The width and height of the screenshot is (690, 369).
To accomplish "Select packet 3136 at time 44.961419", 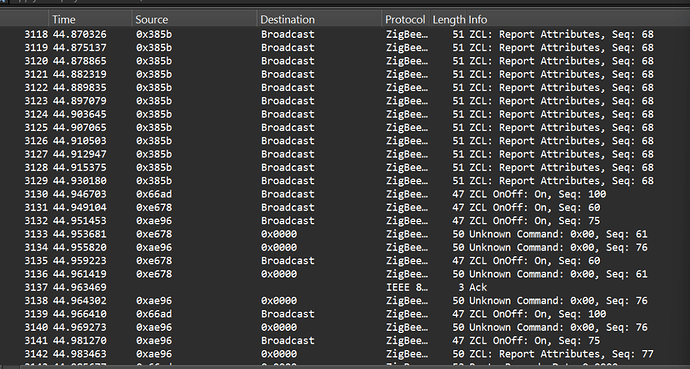I will (345, 274).
